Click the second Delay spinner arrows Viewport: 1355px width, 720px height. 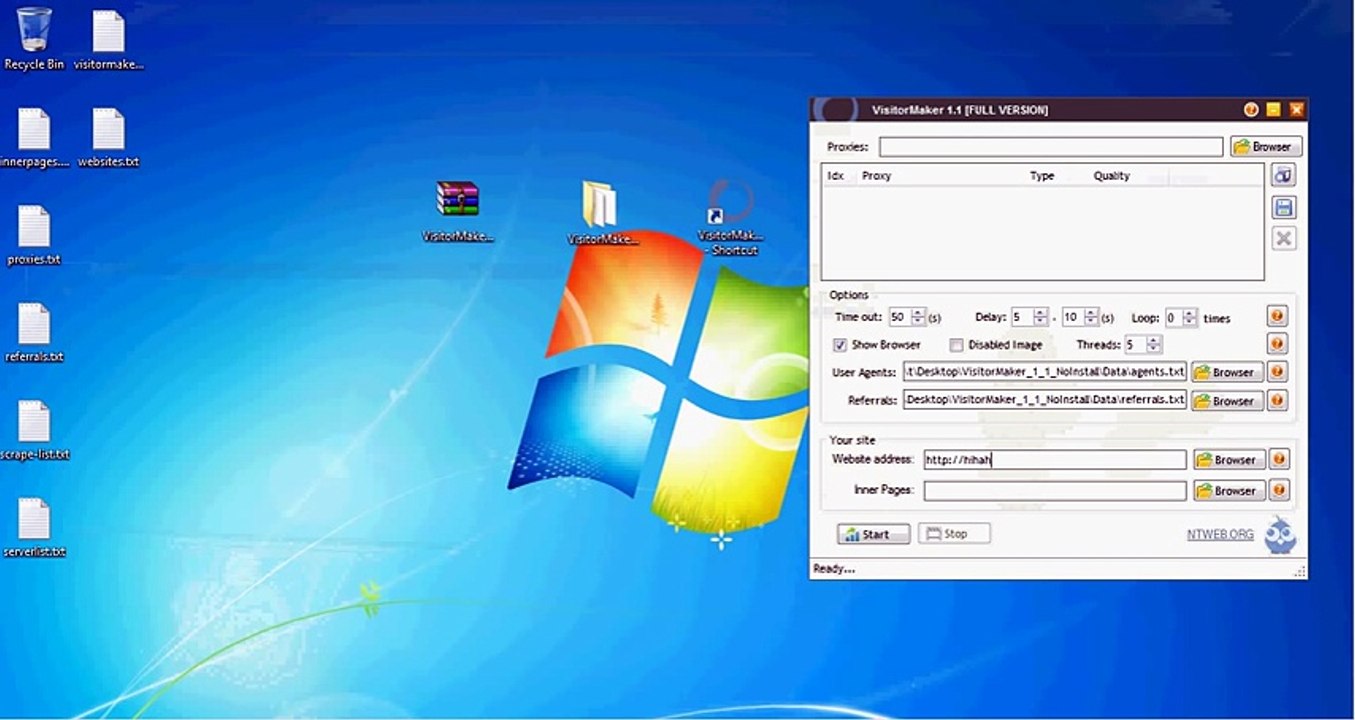point(1092,317)
